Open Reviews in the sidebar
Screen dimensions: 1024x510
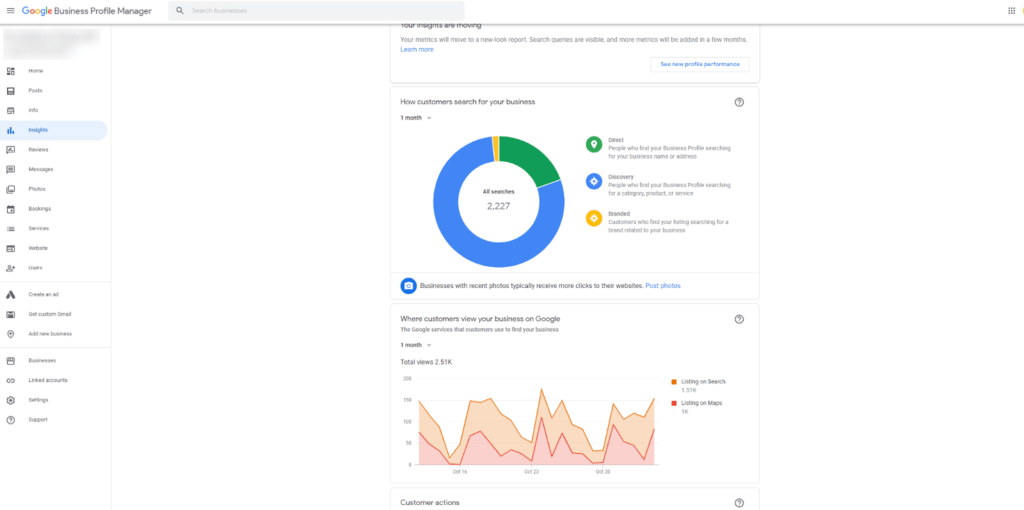tap(38, 150)
